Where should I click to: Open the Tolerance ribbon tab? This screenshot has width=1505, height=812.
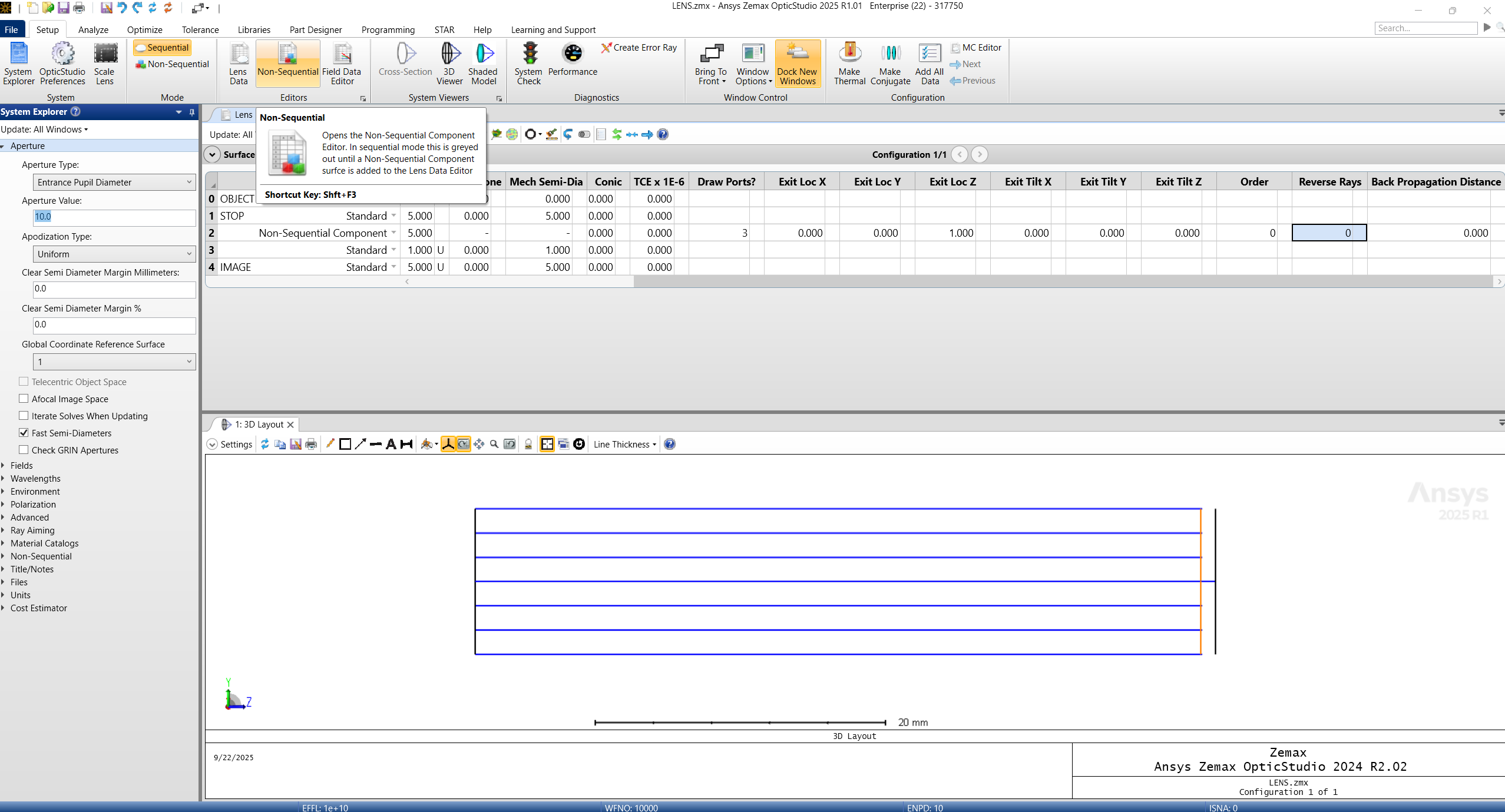pyautogui.click(x=200, y=29)
